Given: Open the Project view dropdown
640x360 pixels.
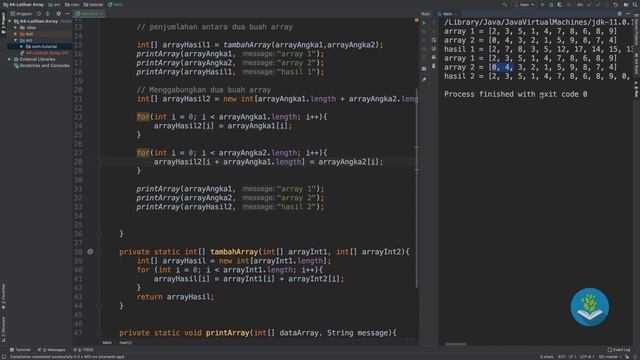Looking at the screenshot, I should coord(22,13).
